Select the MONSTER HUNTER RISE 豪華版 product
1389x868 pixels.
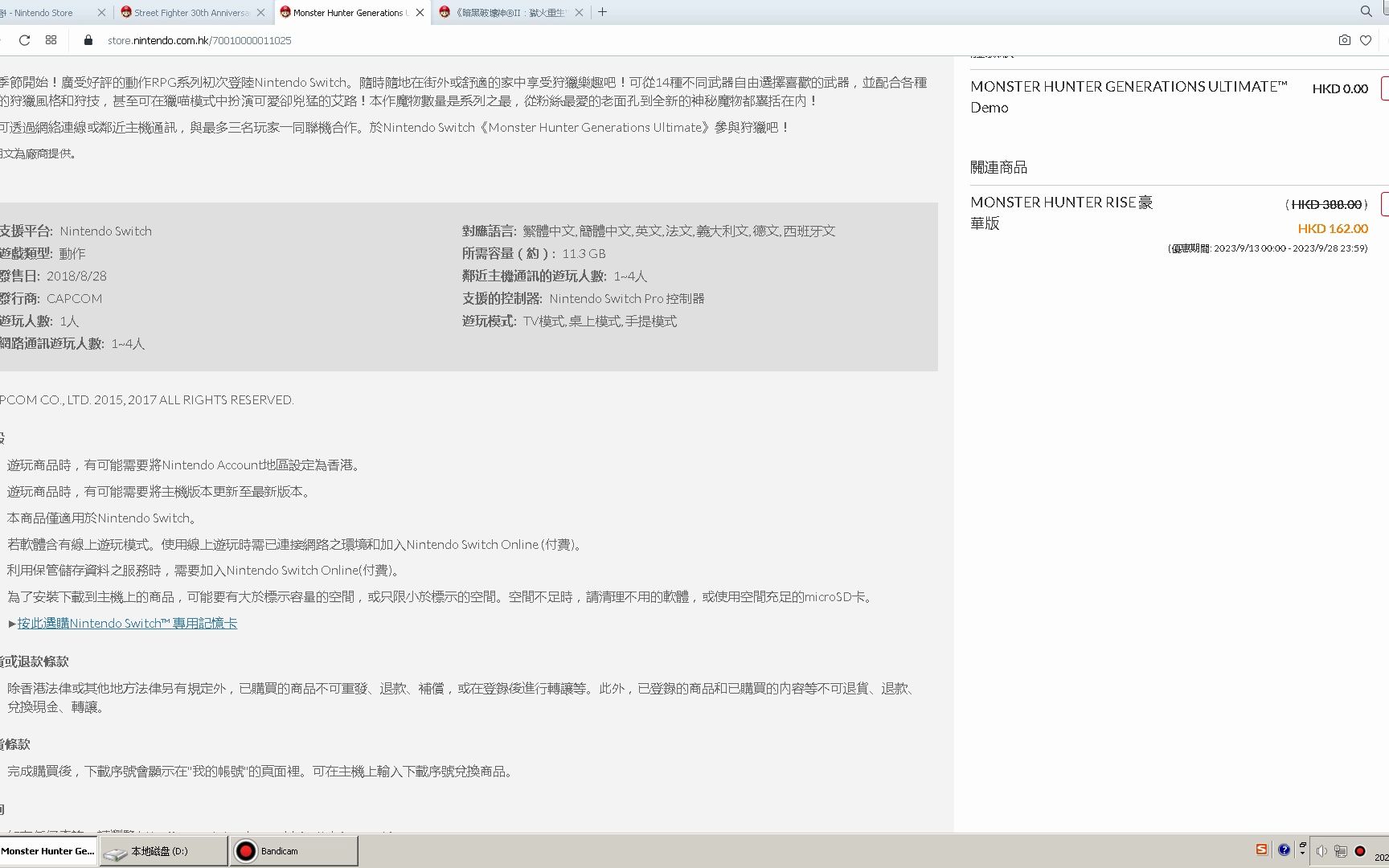tap(1061, 212)
